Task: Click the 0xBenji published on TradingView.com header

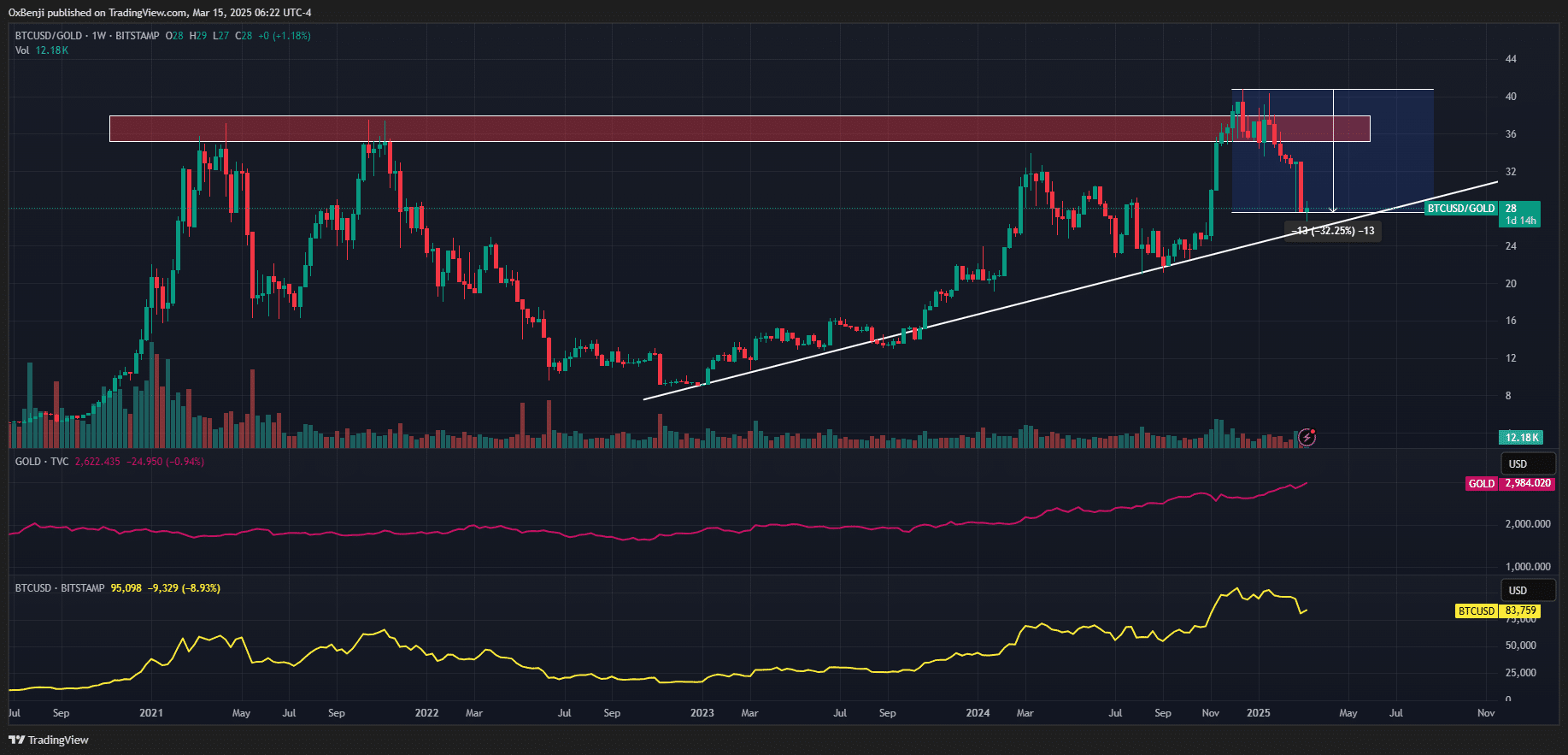Action: click(x=160, y=12)
